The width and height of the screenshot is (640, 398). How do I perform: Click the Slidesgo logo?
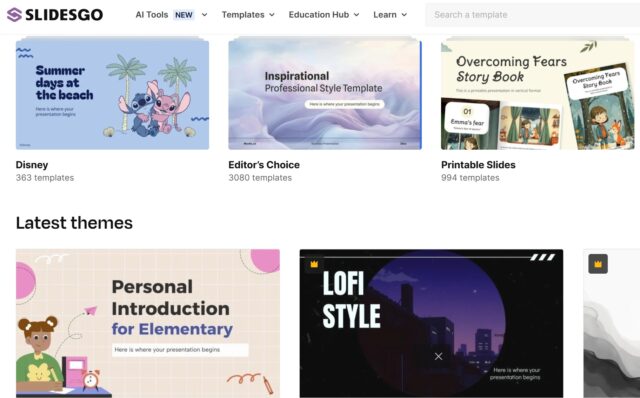pos(55,15)
